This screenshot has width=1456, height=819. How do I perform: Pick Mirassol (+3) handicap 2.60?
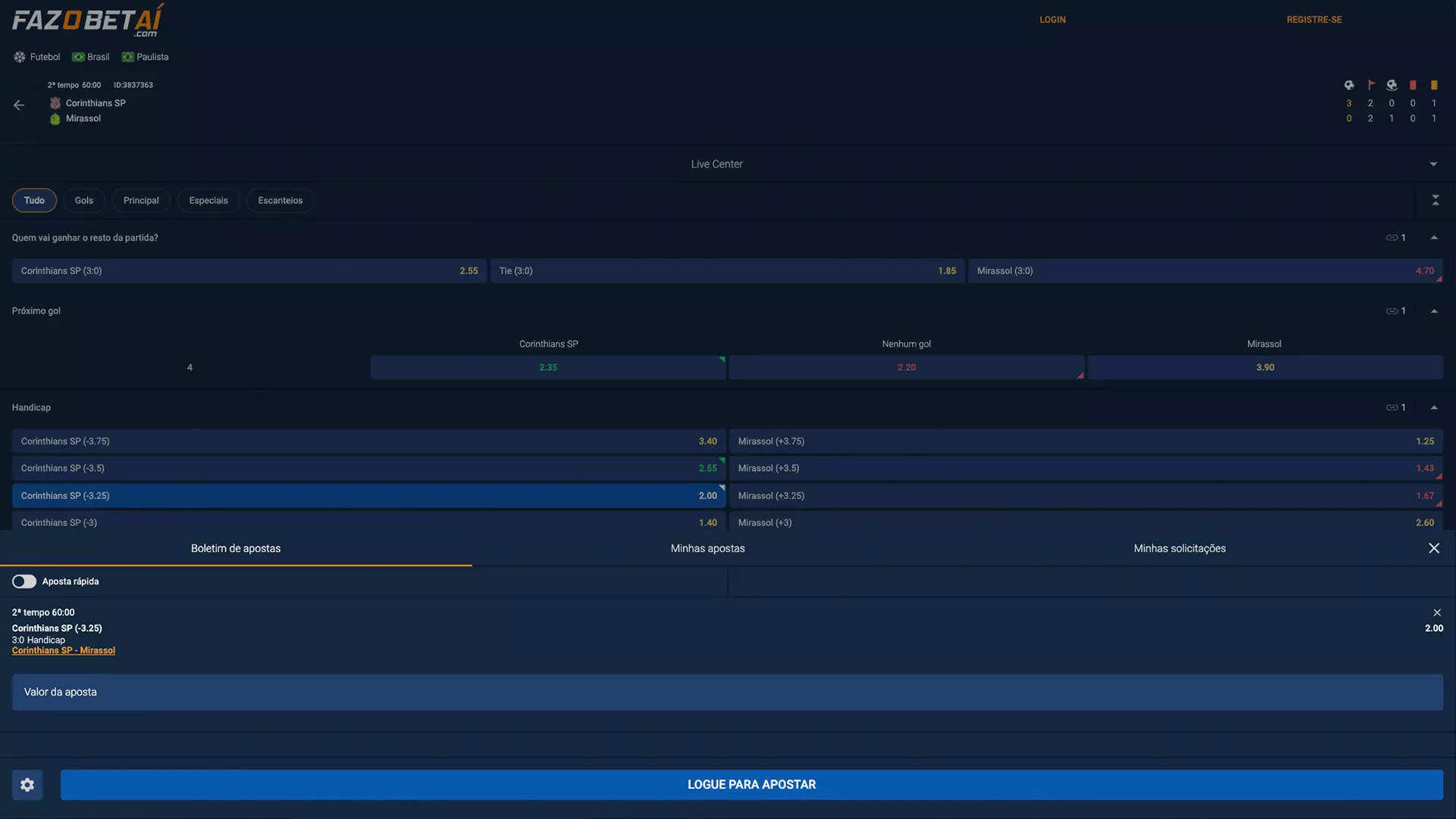point(1086,522)
